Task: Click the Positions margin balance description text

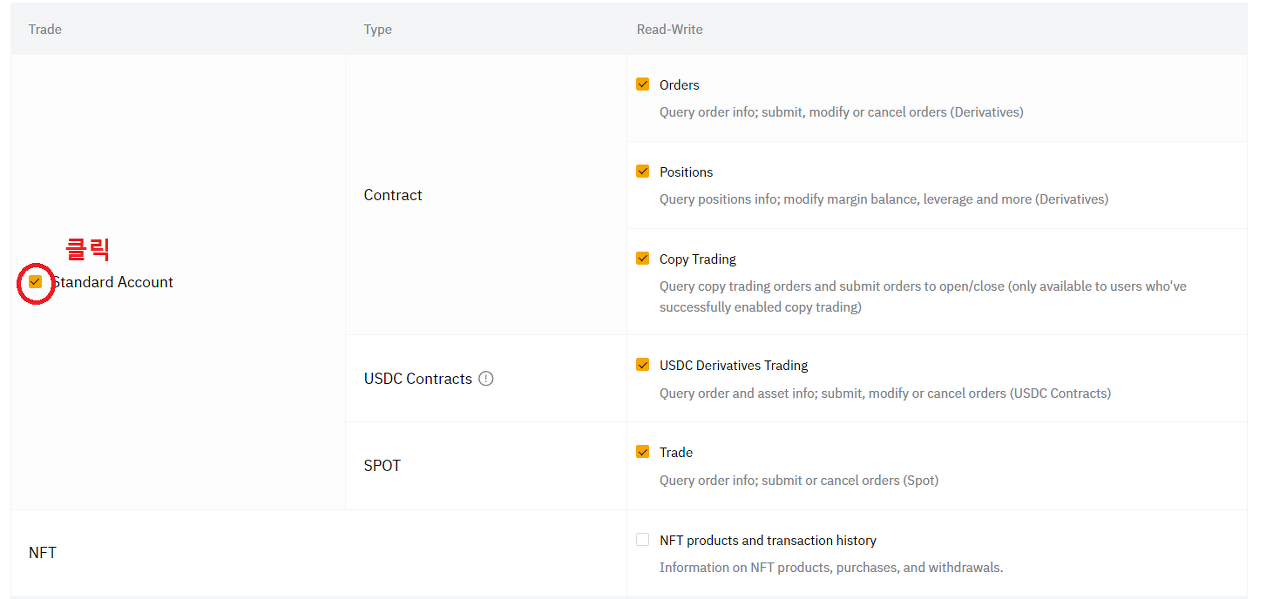Action: 883,199
